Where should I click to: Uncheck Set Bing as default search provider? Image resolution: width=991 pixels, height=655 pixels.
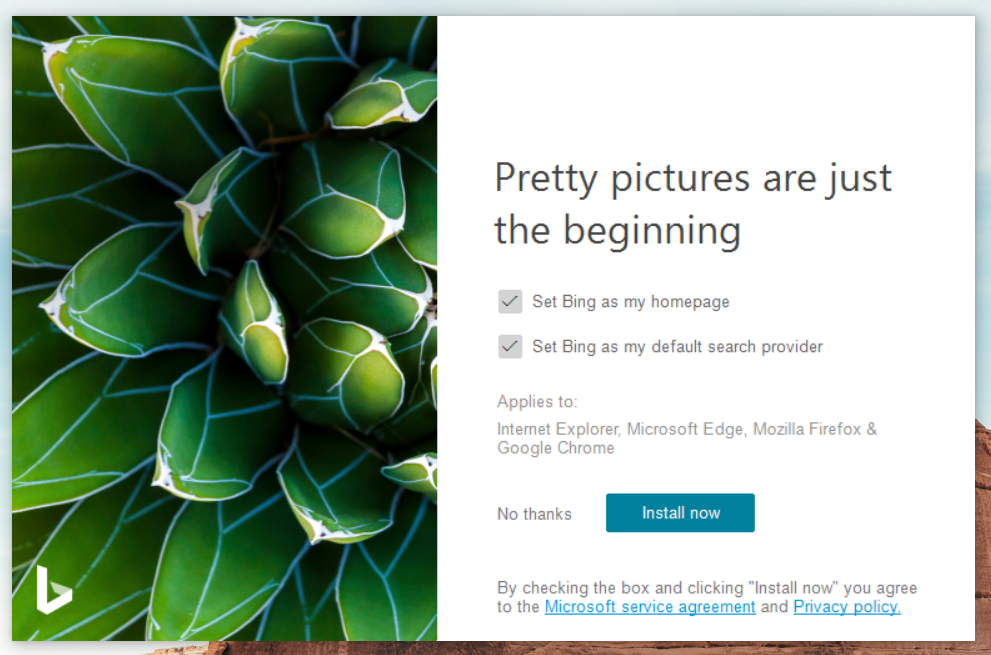click(x=510, y=346)
